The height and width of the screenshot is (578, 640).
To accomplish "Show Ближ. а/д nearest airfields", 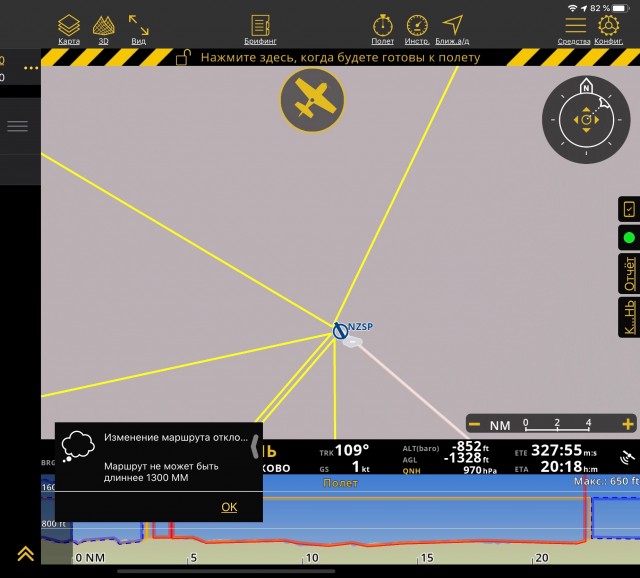I will pyautogui.click(x=453, y=29).
